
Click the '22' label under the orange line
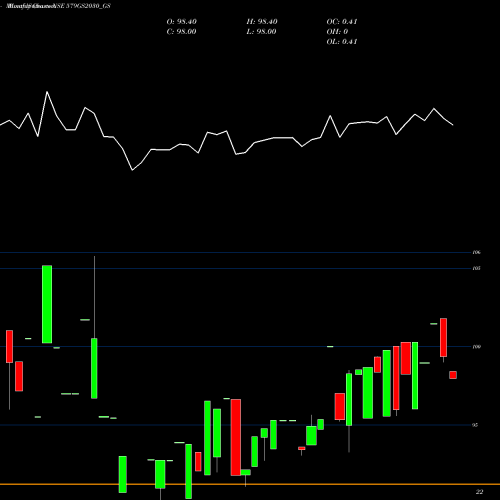coord(479,492)
